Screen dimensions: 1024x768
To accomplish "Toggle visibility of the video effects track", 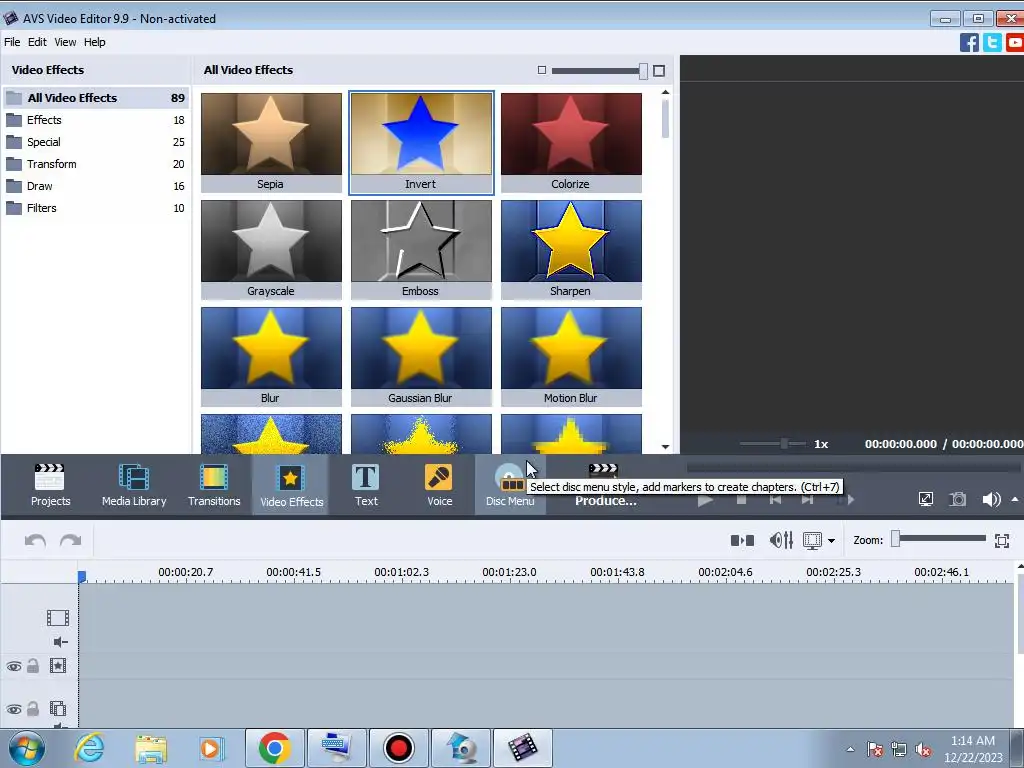I will [x=14, y=667].
